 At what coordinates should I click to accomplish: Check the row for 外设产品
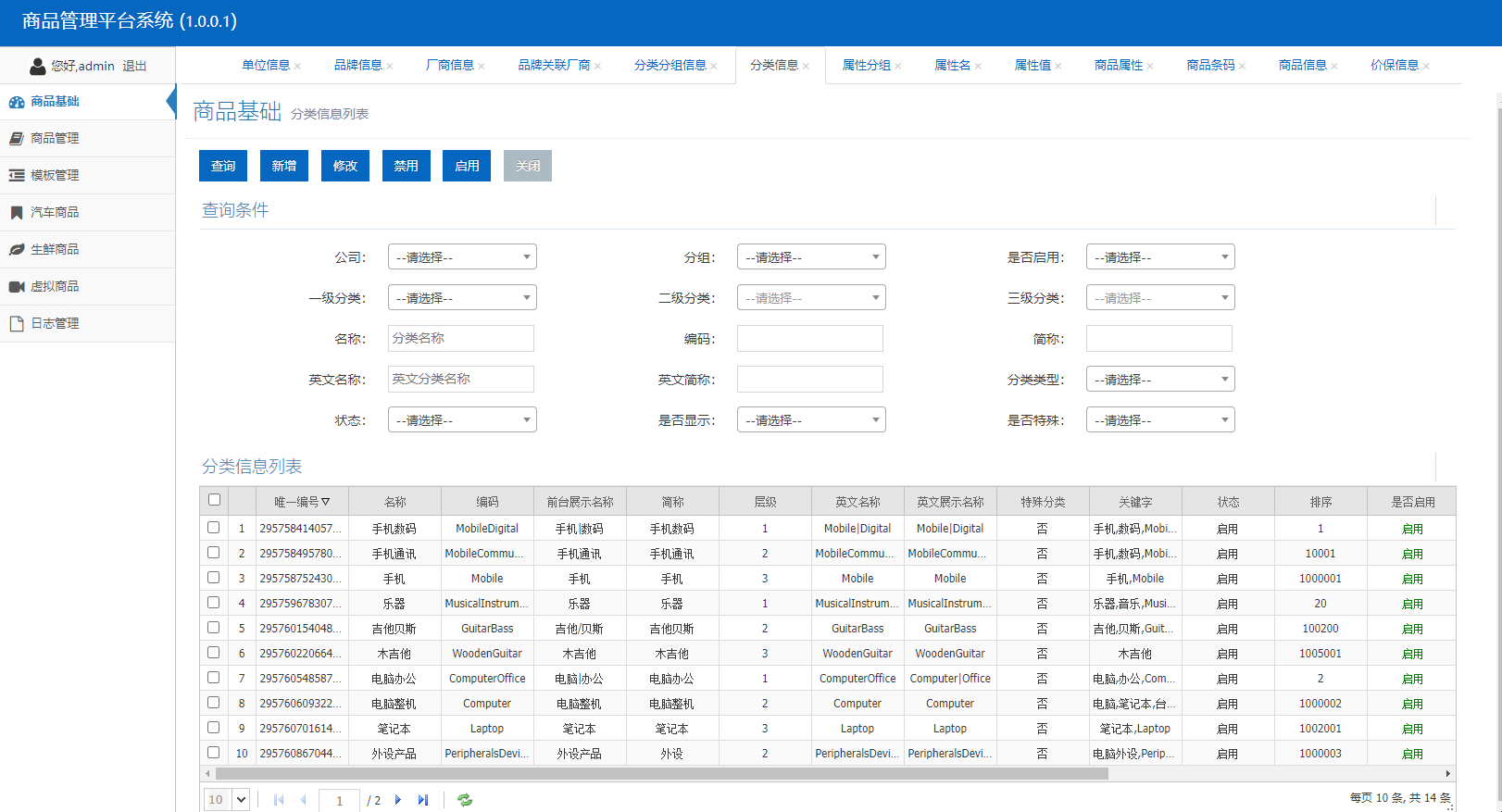(214, 753)
